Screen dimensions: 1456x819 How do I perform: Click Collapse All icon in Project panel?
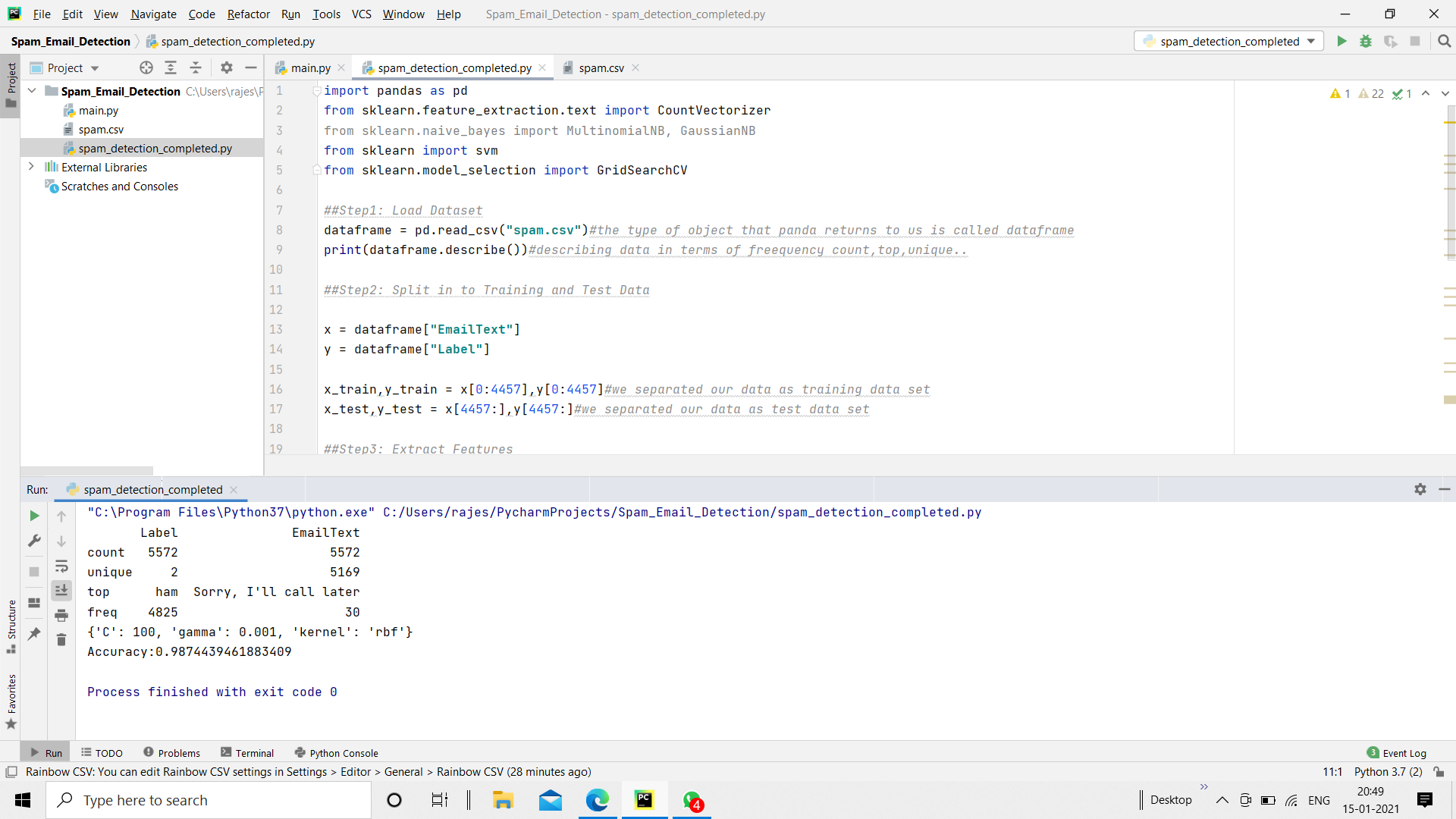(196, 67)
